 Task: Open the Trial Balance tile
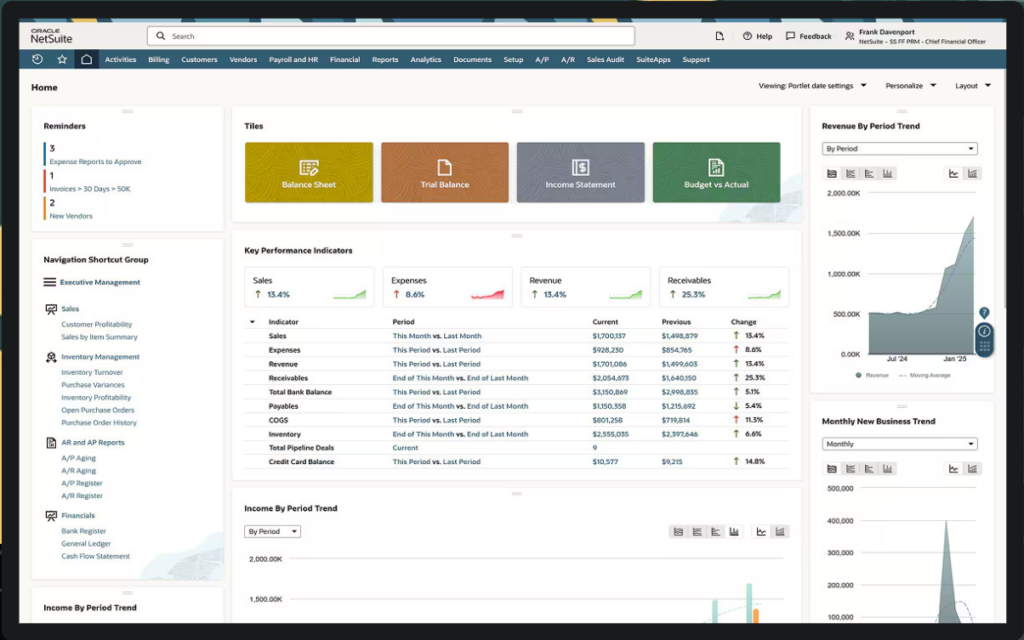(445, 172)
